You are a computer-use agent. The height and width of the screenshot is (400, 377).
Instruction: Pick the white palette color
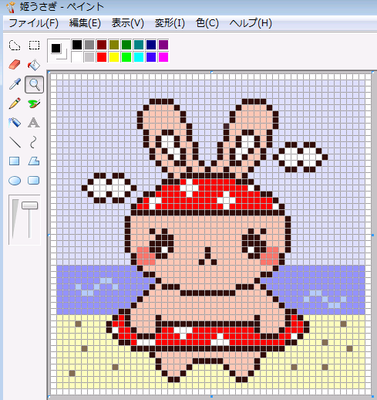[77, 57]
